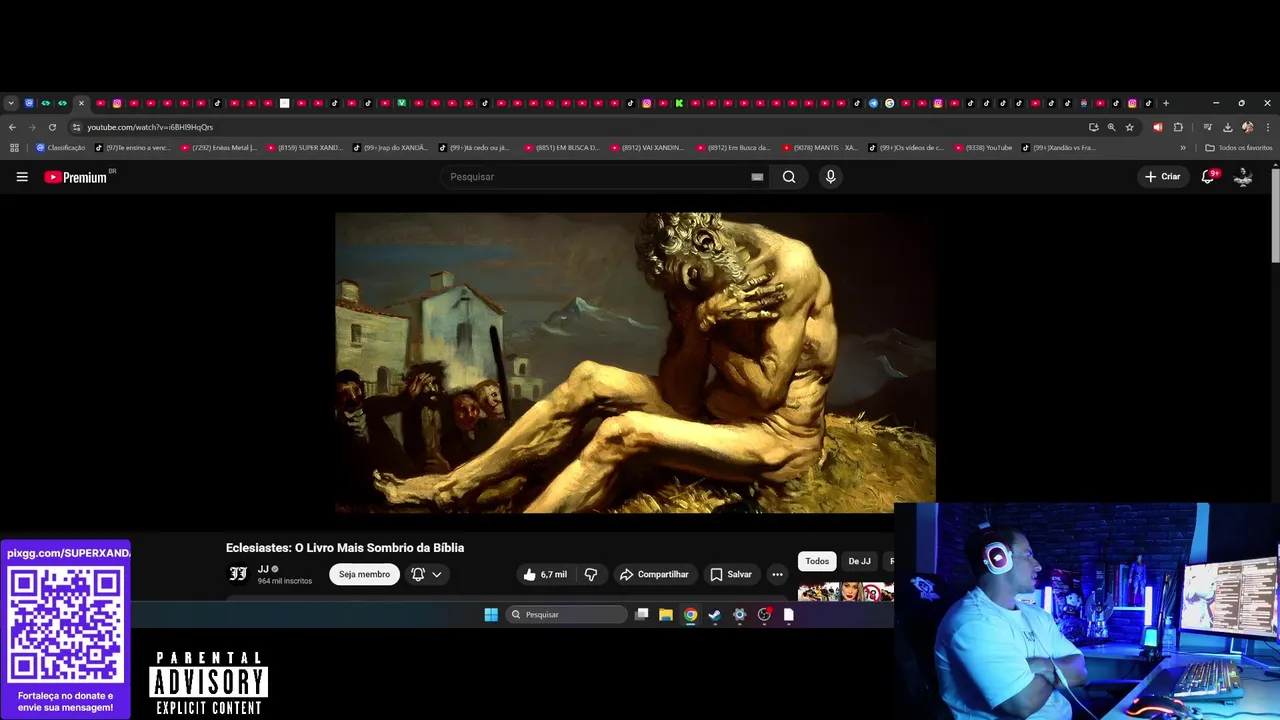Image resolution: width=1280 pixels, height=720 pixels.
Task: Open the apps grid in bookmarks bar
Action: 14,148
